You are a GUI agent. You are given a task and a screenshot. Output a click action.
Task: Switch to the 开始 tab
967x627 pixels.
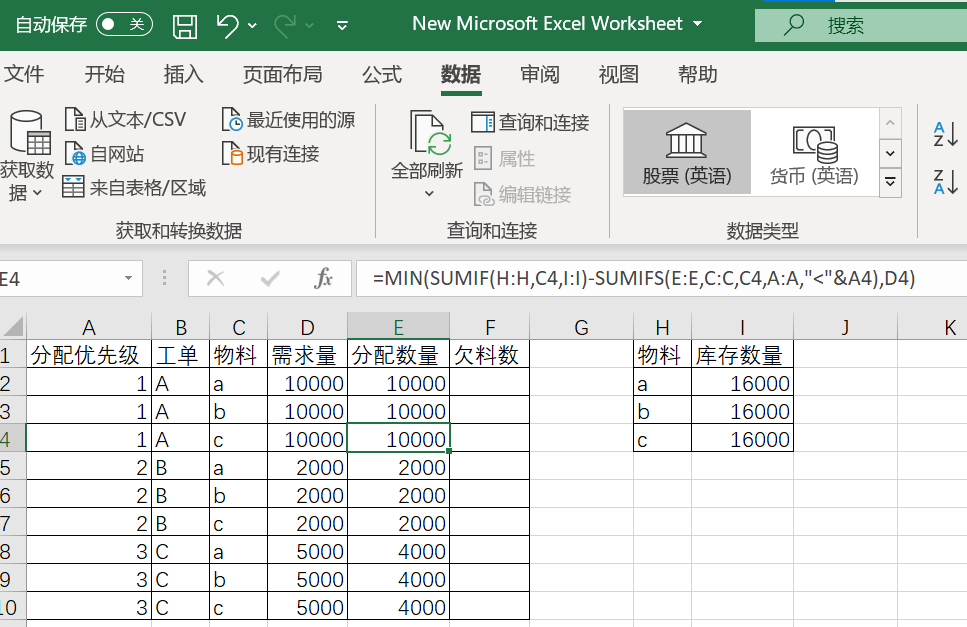(104, 75)
